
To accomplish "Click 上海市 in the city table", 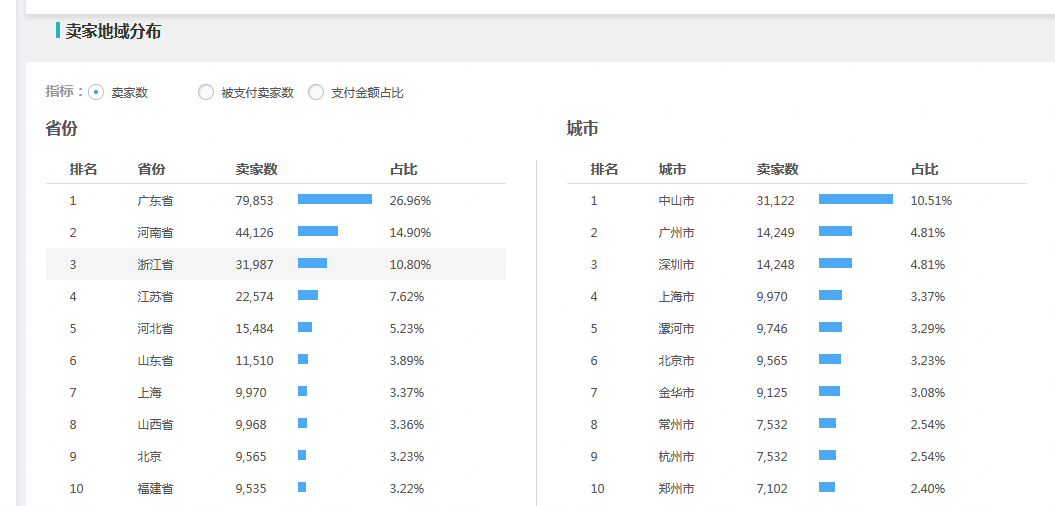I will pyautogui.click(x=677, y=297).
